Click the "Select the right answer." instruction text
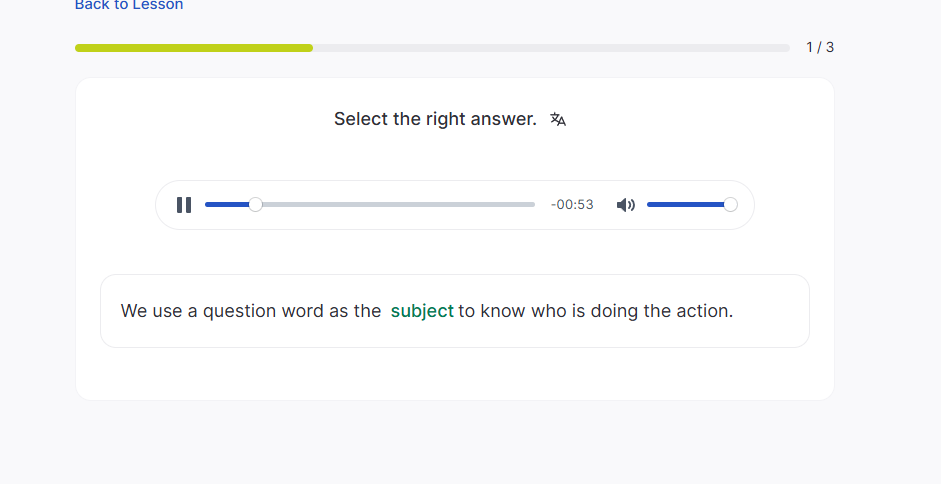Screen dimensions: 941x484 (x=435, y=119)
